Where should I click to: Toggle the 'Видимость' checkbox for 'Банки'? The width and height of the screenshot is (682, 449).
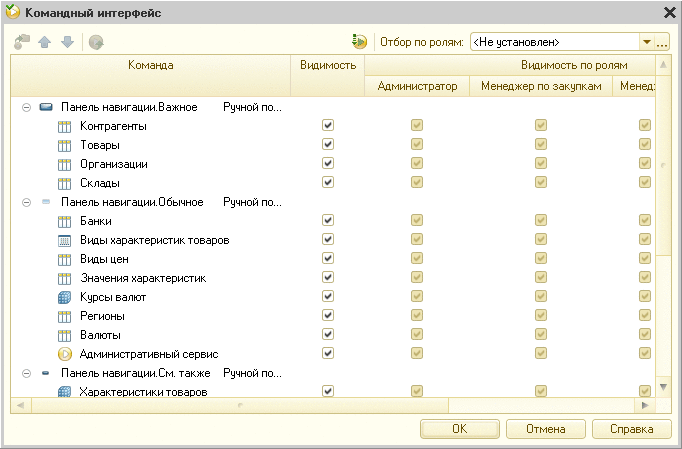328,221
